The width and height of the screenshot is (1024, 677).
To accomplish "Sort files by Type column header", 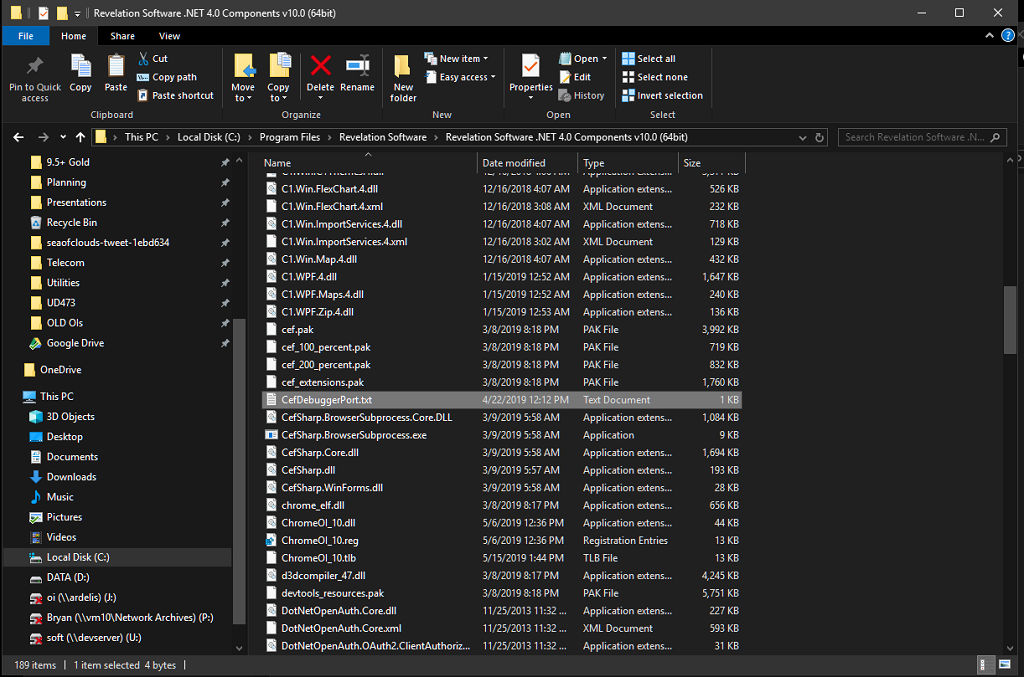I will pos(628,163).
